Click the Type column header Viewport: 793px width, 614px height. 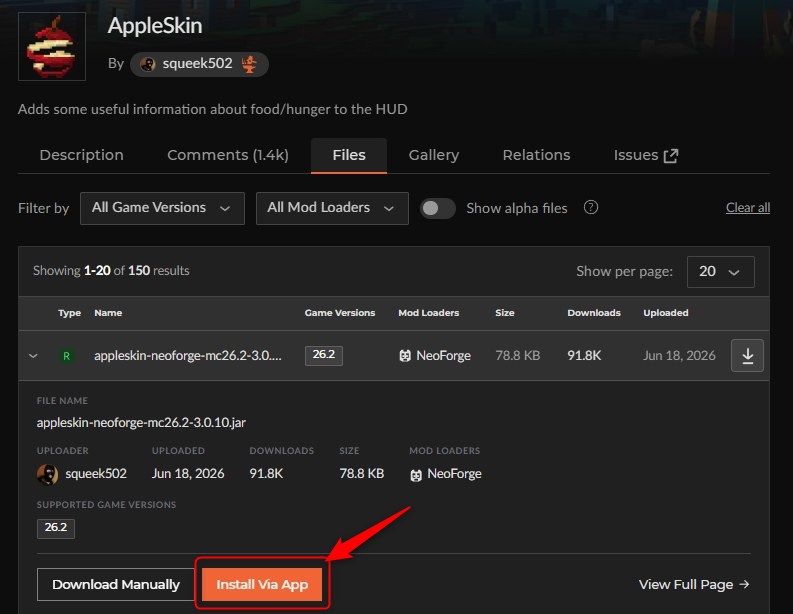click(x=69, y=313)
